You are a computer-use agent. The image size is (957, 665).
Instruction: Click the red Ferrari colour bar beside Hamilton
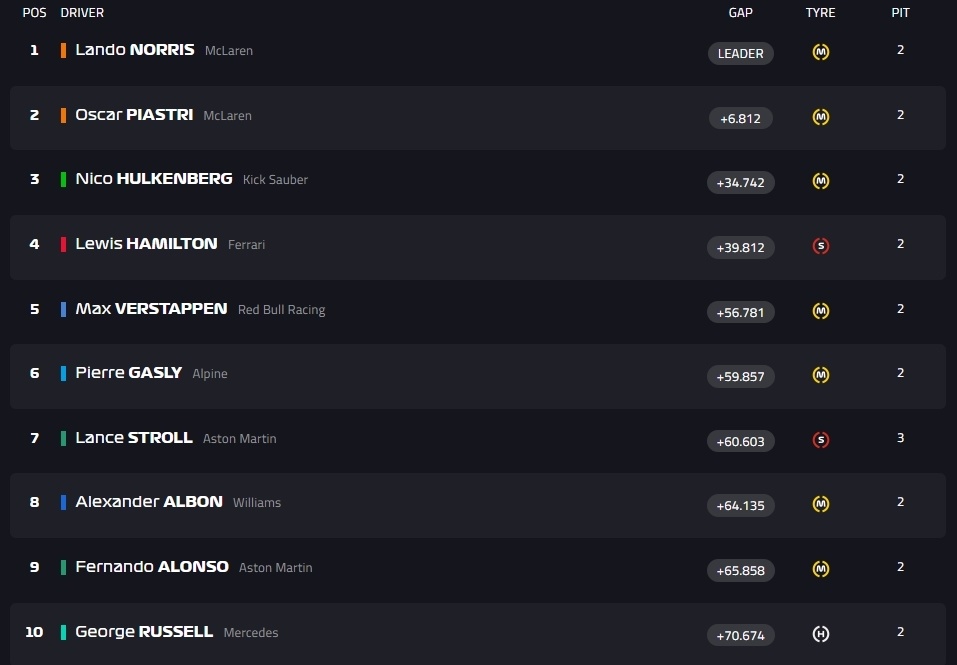pos(63,244)
